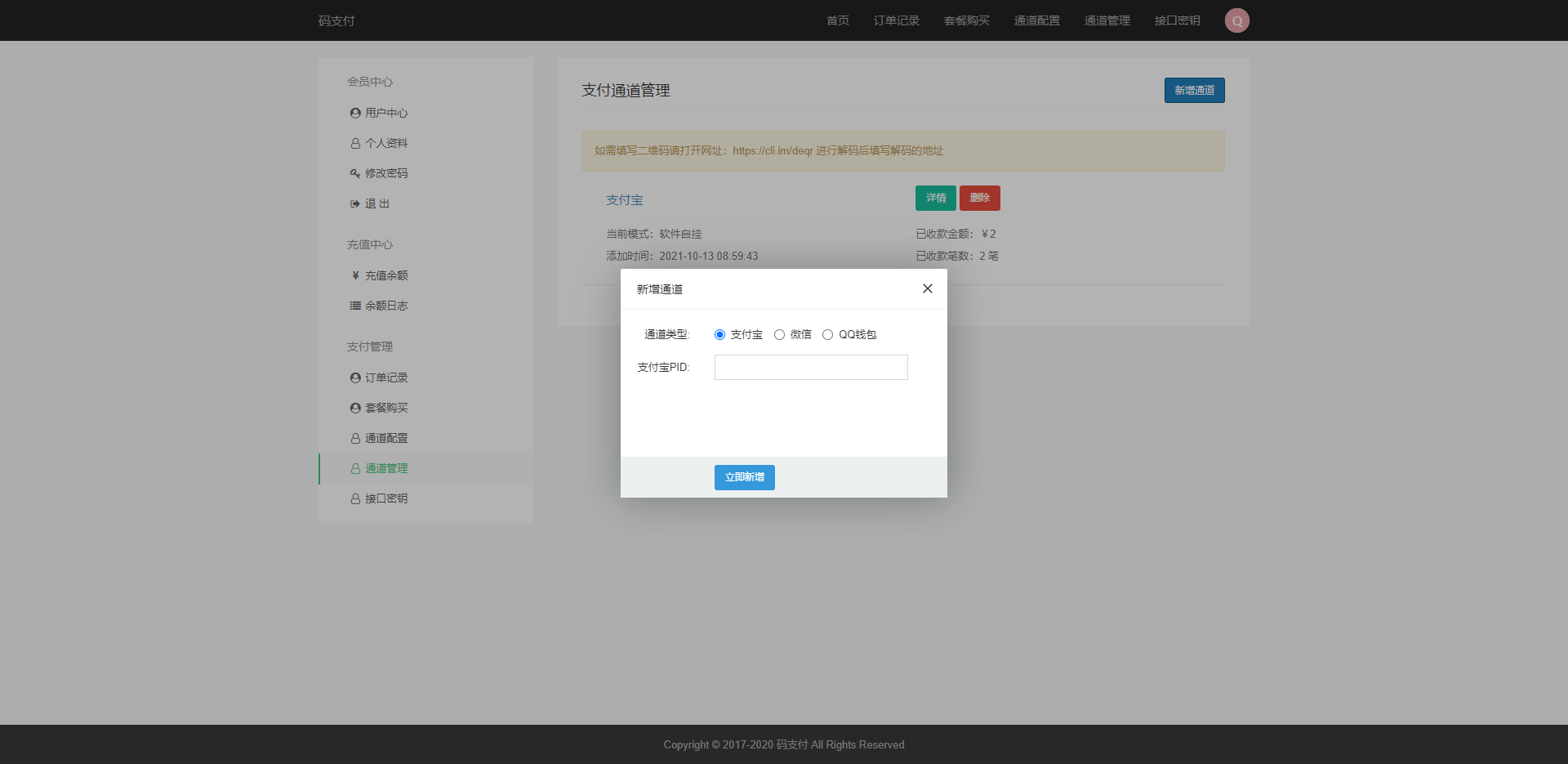
Task: Click the yen icon beside 充值余额
Action: [355, 276]
